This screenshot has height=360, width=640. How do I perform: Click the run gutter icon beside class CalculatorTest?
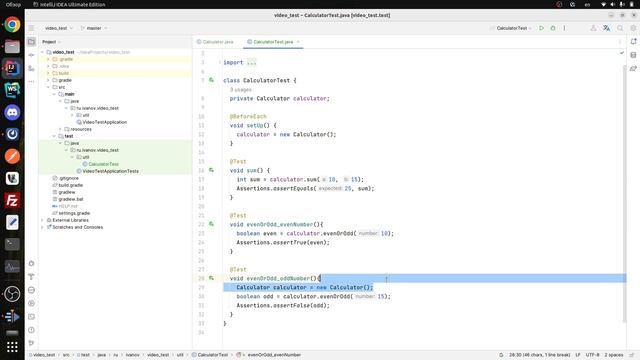click(211, 80)
